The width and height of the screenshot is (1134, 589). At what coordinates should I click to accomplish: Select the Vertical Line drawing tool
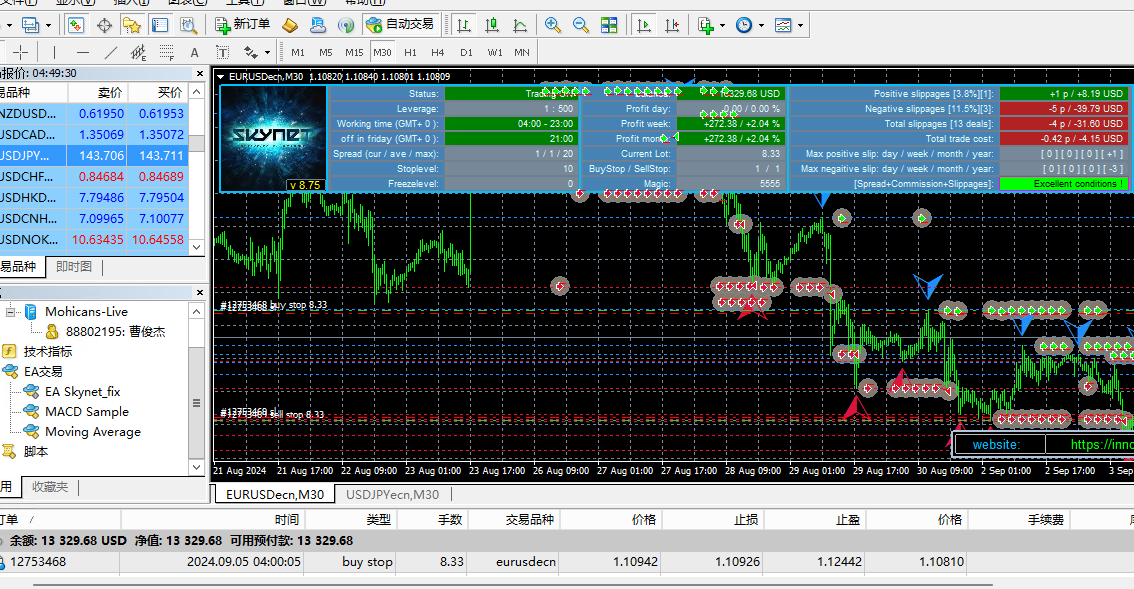[54, 52]
